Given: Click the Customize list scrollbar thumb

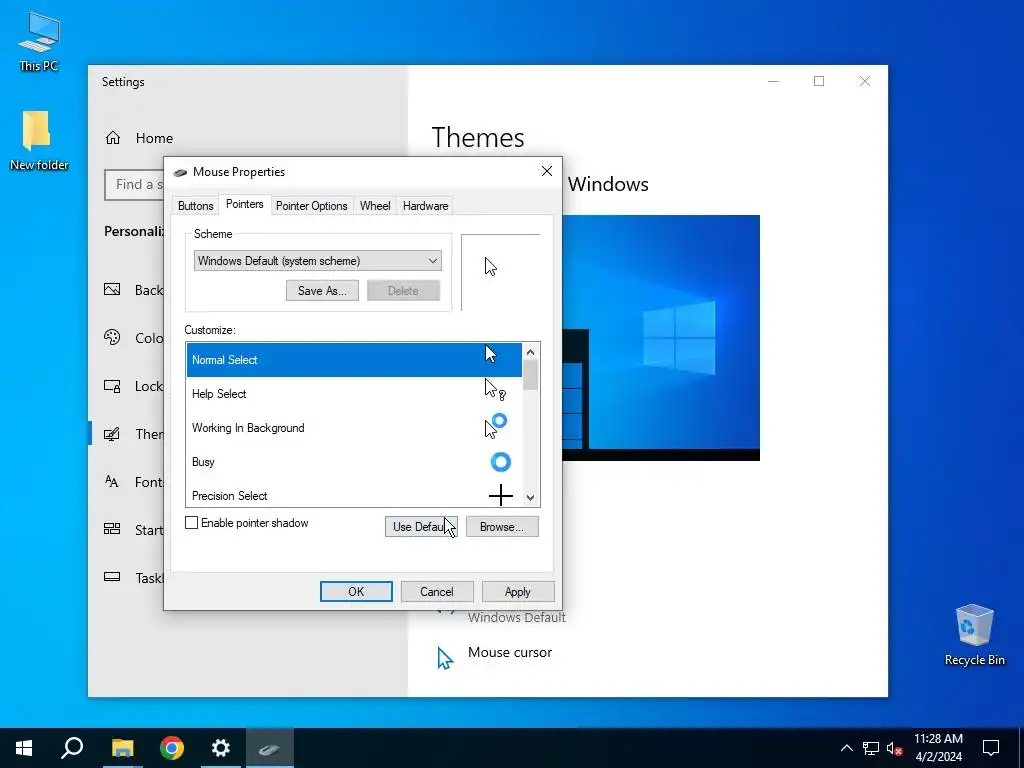Looking at the screenshot, I should tap(530, 375).
